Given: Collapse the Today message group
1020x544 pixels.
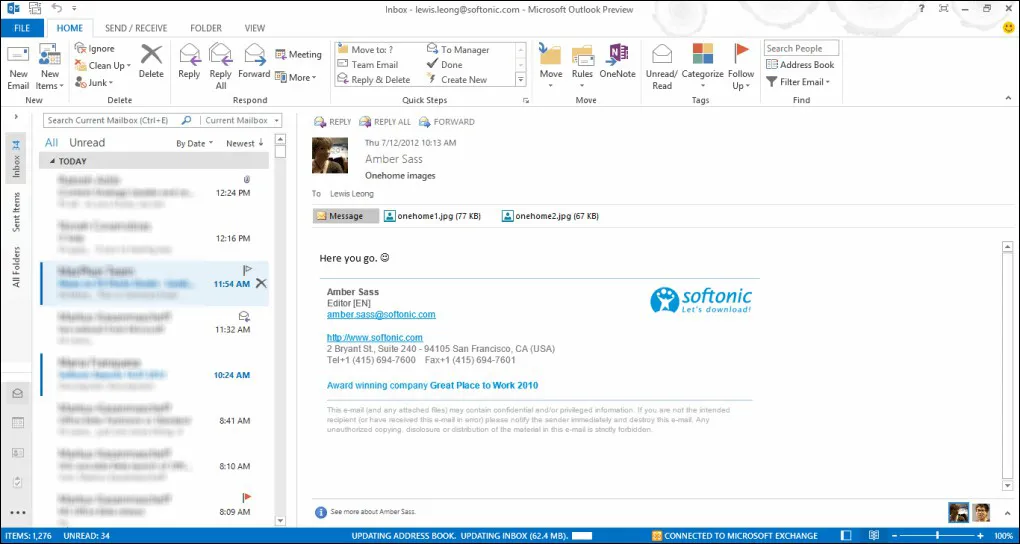Looking at the screenshot, I should (x=50, y=161).
